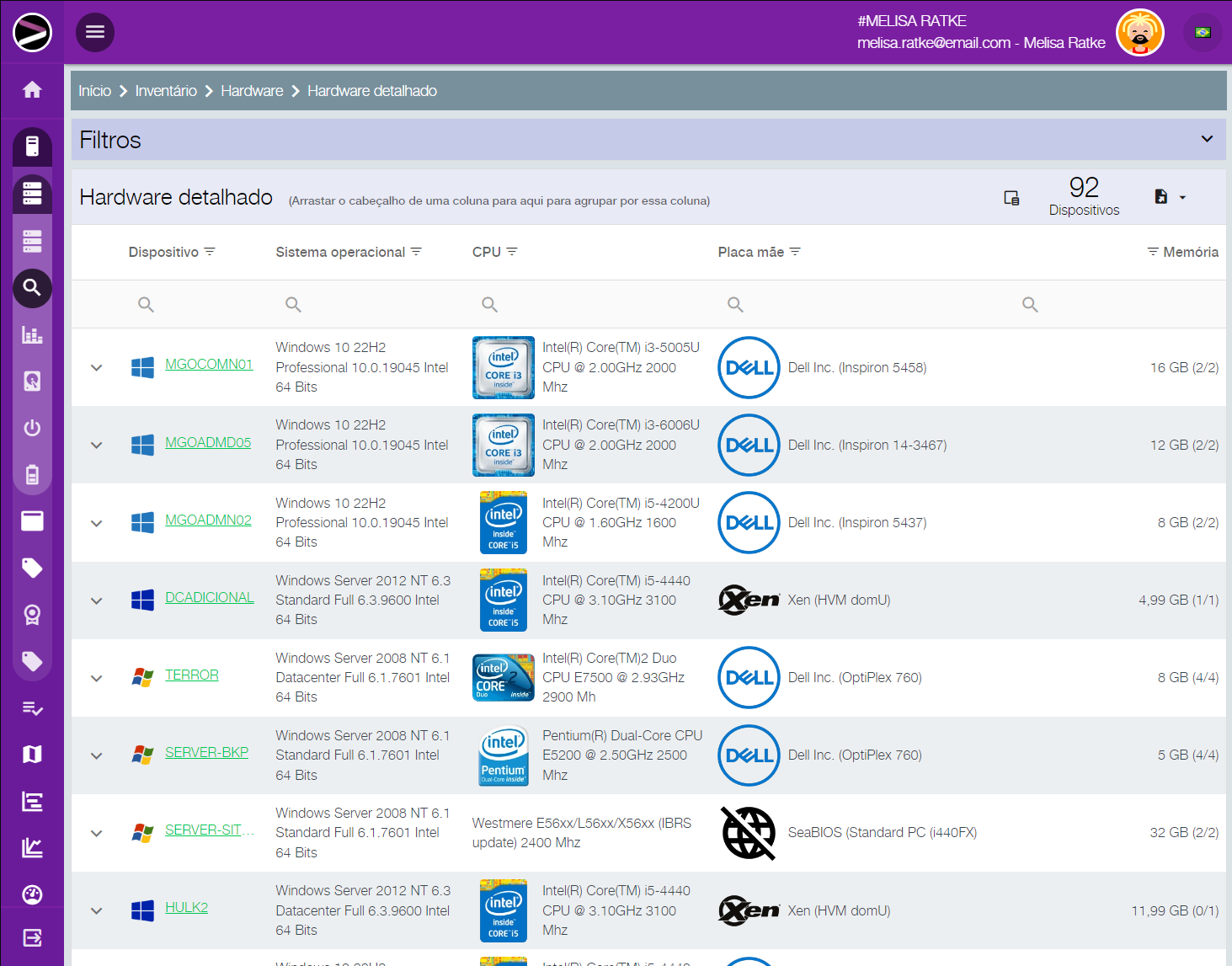This screenshot has height=966, width=1232.
Task: Open the power icon in sidebar
Action: coord(32,428)
